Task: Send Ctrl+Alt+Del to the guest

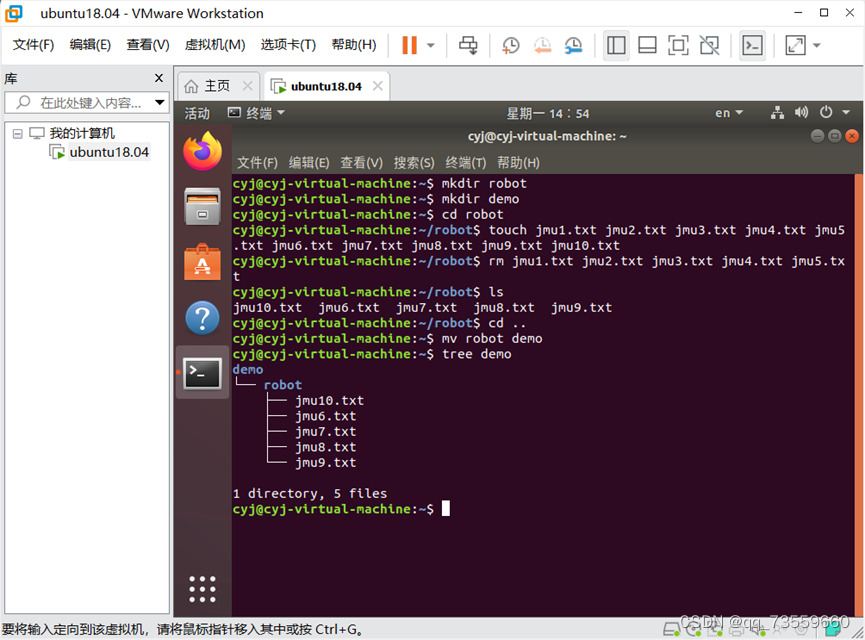Action: pos(469,44)
